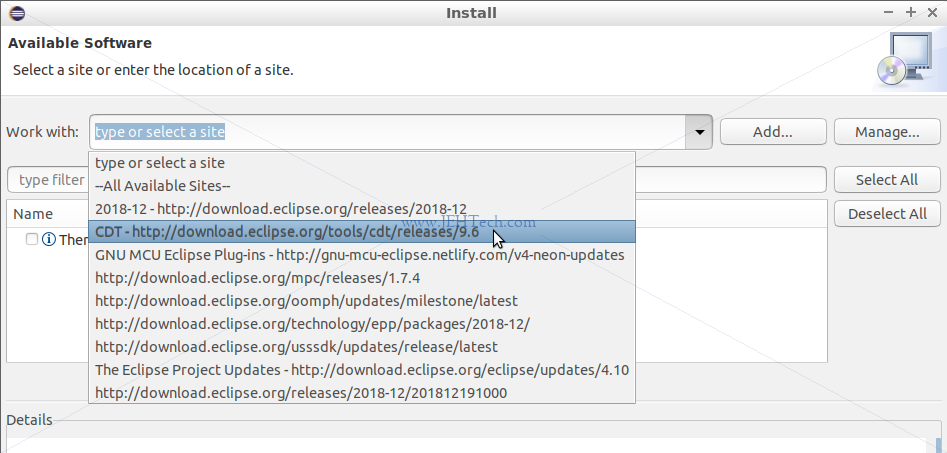
Task: Select the epp/packages/2018-12 site entry
Action: 362,324
